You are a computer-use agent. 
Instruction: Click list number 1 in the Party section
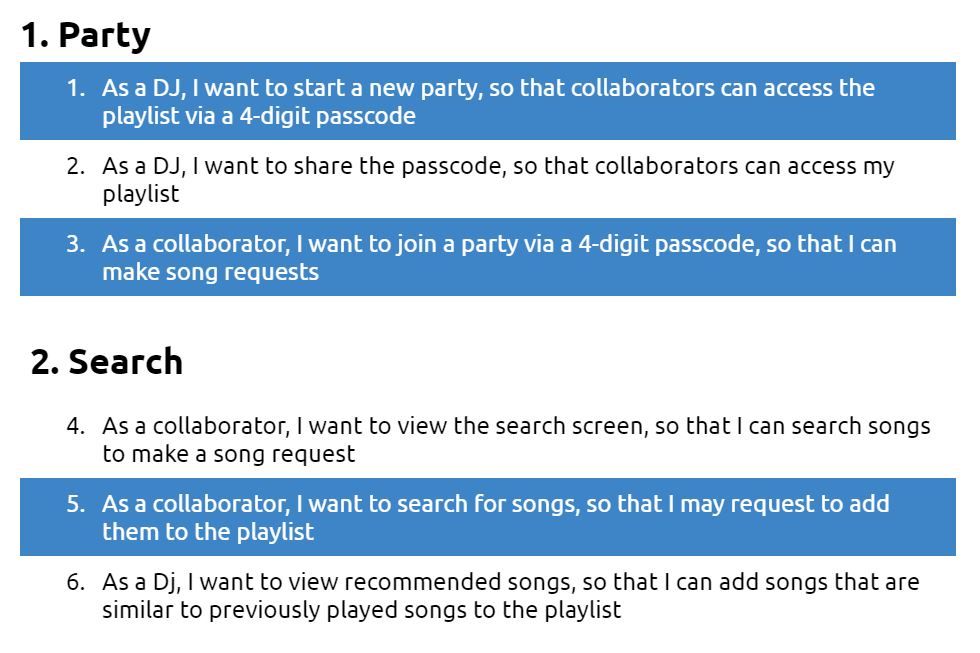click(x=76, y=88)
